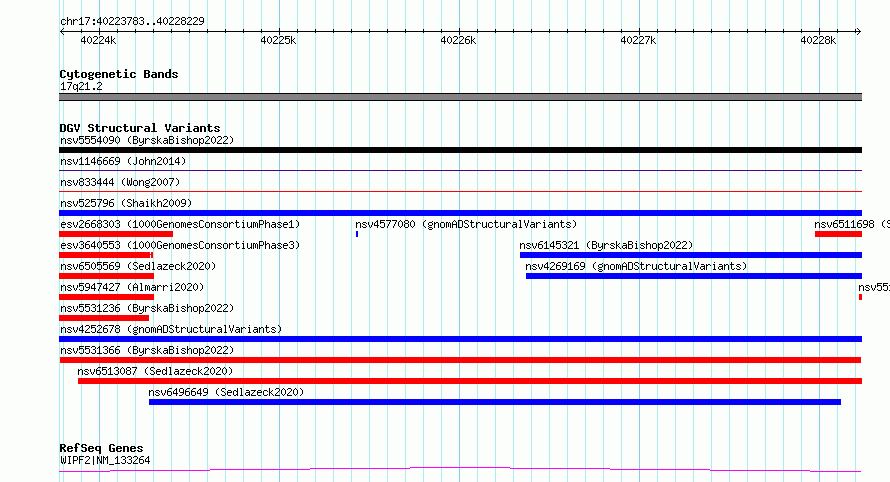Click the nsv4252678 blue bar
890x482 pixels.
pyautogui.click(x=460, y=339)
